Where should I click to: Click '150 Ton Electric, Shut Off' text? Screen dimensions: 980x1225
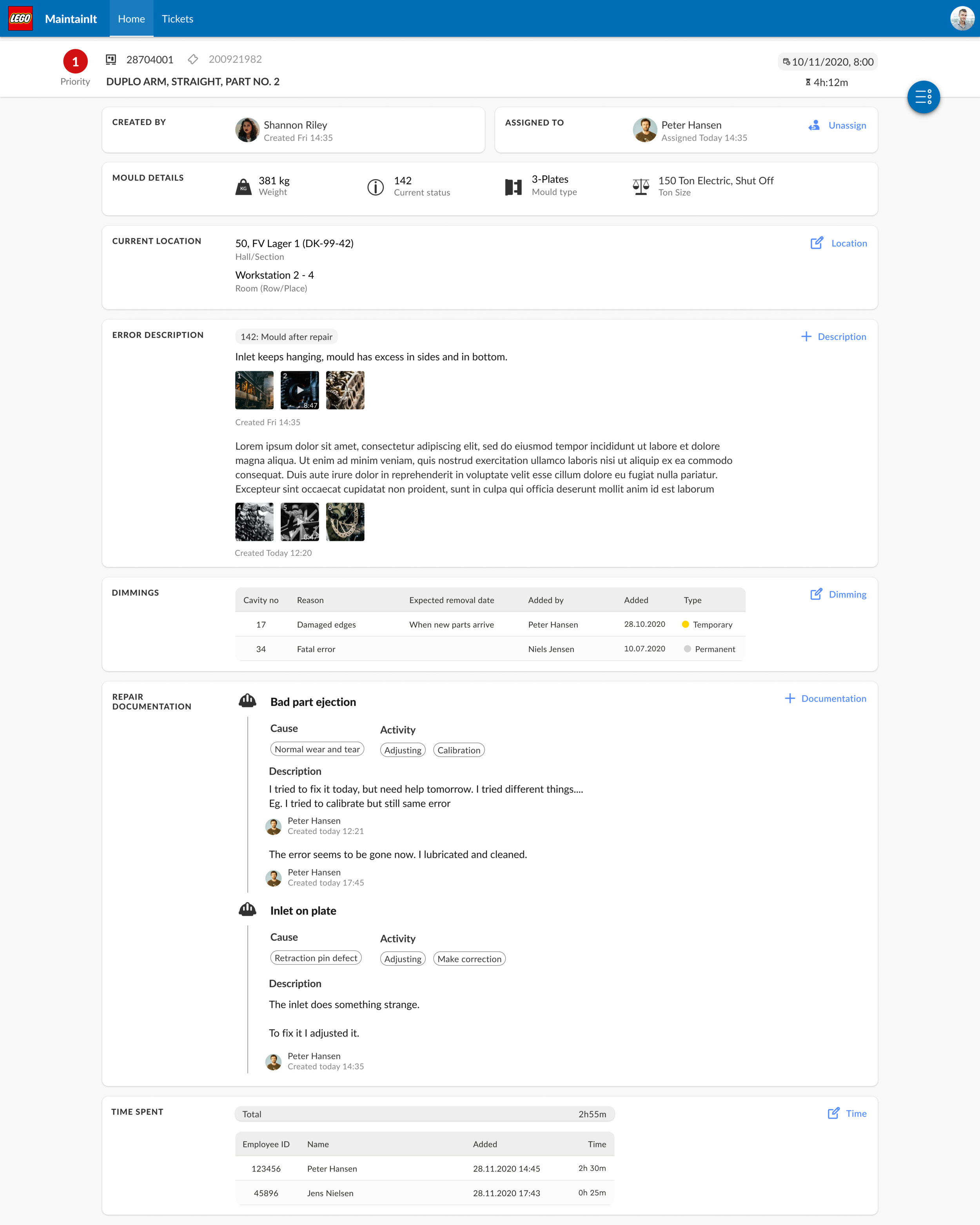point(716,181)
